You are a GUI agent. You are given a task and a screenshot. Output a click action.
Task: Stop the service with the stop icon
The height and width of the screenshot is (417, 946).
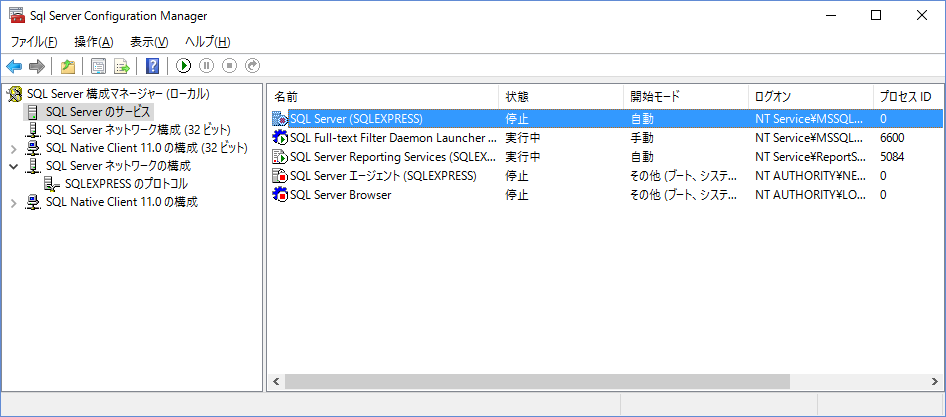tap(229, 66)
